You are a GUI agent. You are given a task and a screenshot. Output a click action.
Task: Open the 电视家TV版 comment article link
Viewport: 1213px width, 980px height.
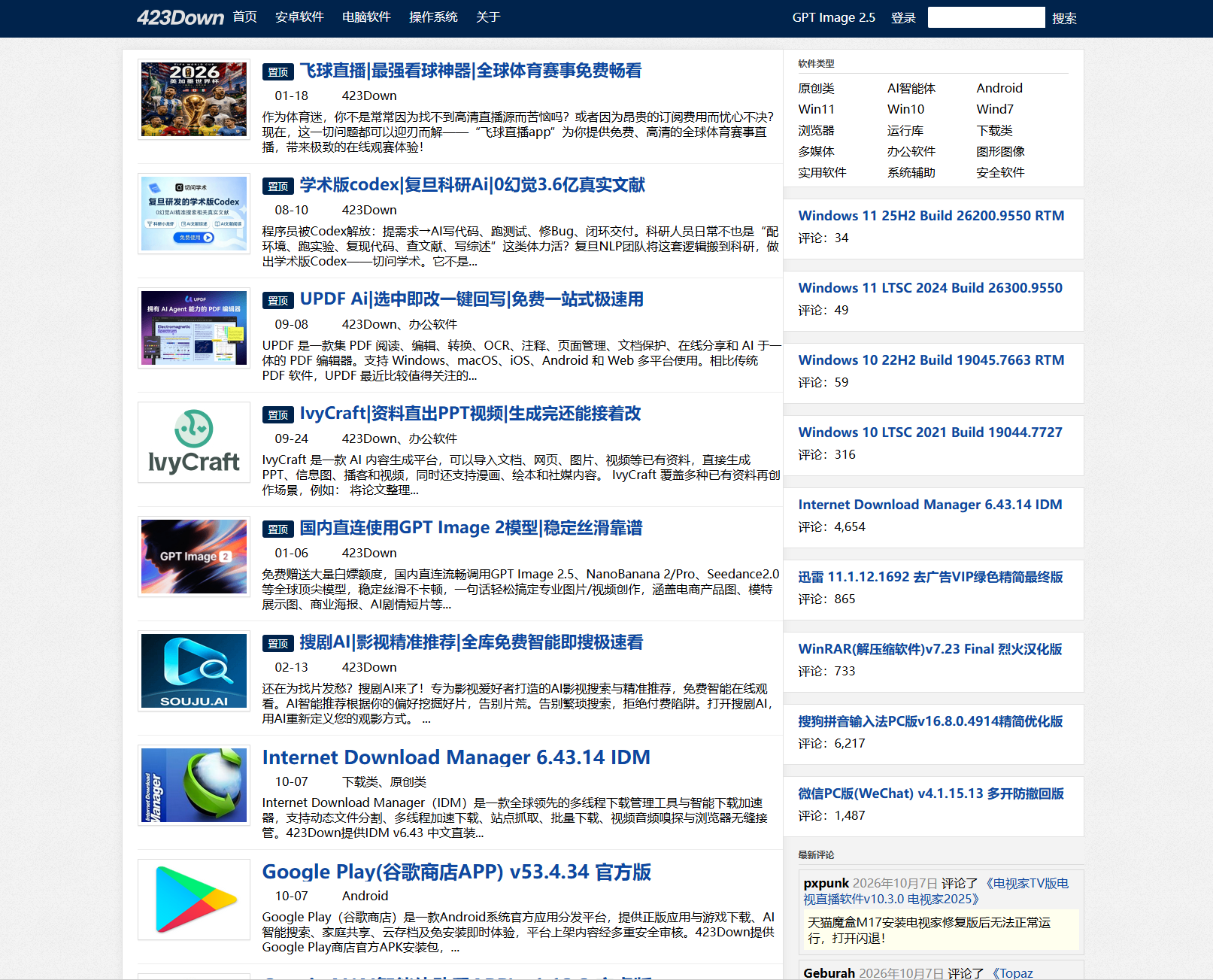[x=936, y=891]
